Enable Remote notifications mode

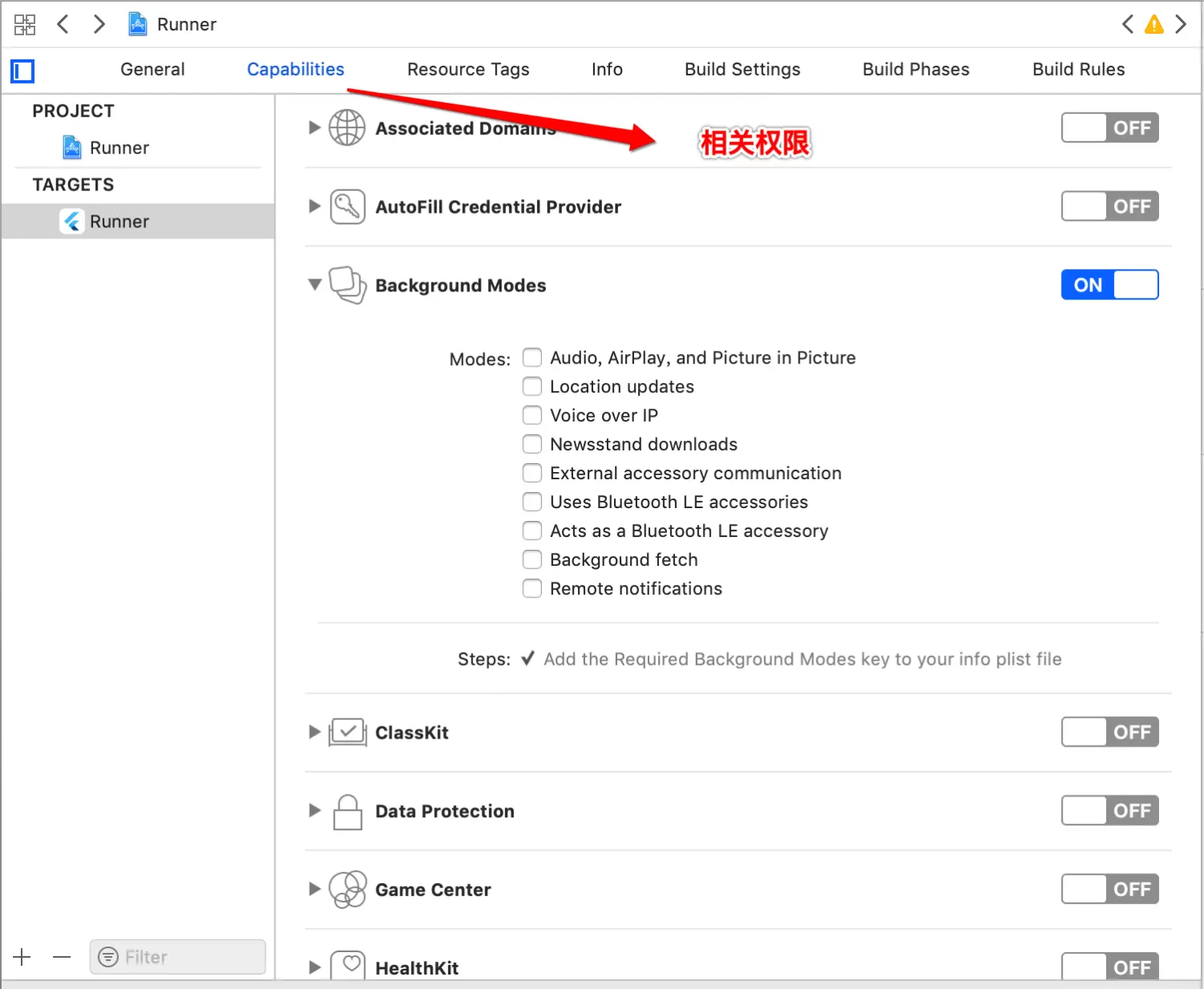pyautogui.click(x=532, y=588)
